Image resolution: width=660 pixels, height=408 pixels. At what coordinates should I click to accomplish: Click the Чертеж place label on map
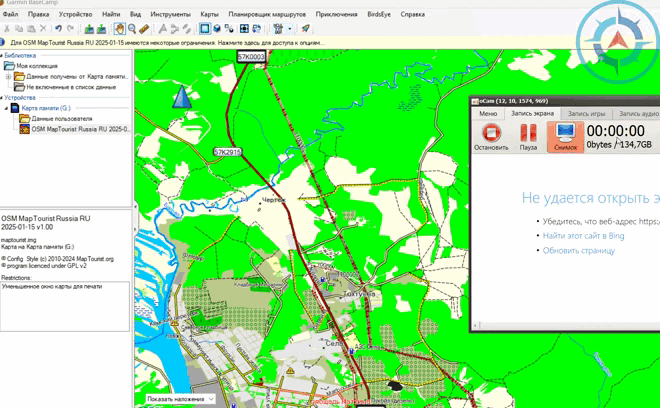(274, 200)
